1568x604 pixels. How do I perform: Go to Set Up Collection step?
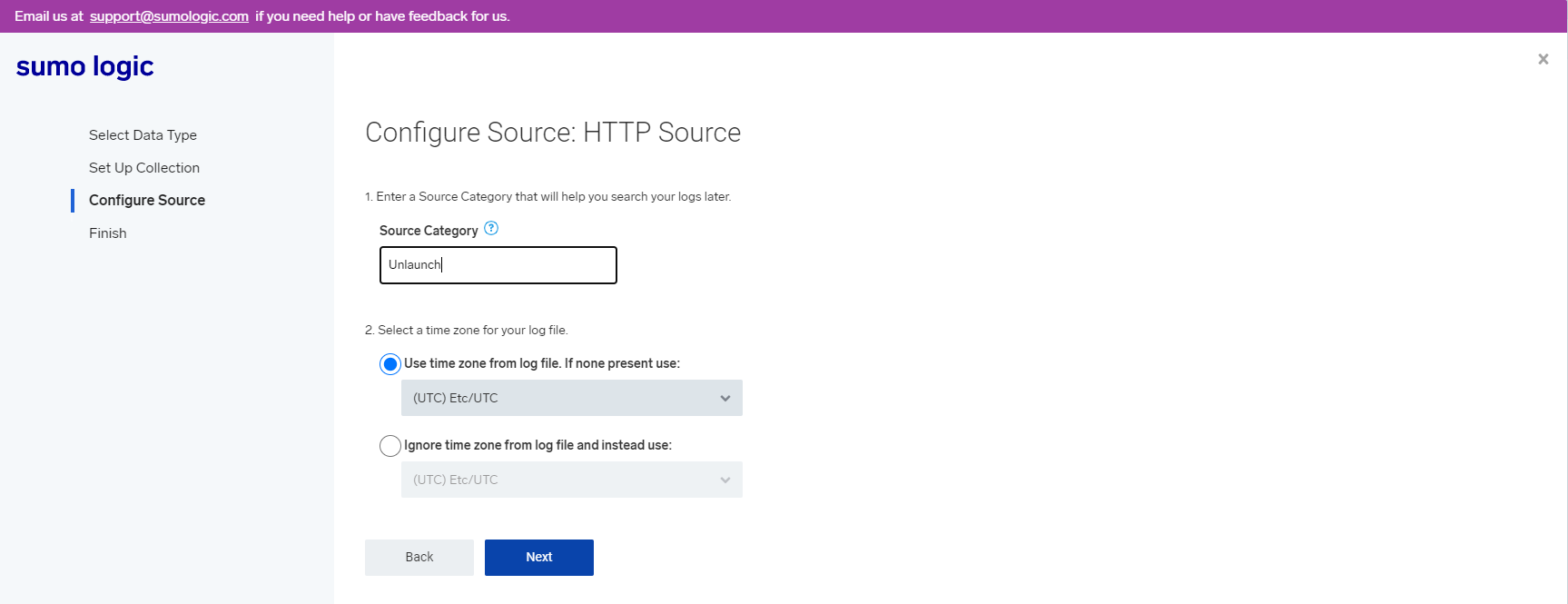coord(144,168)
